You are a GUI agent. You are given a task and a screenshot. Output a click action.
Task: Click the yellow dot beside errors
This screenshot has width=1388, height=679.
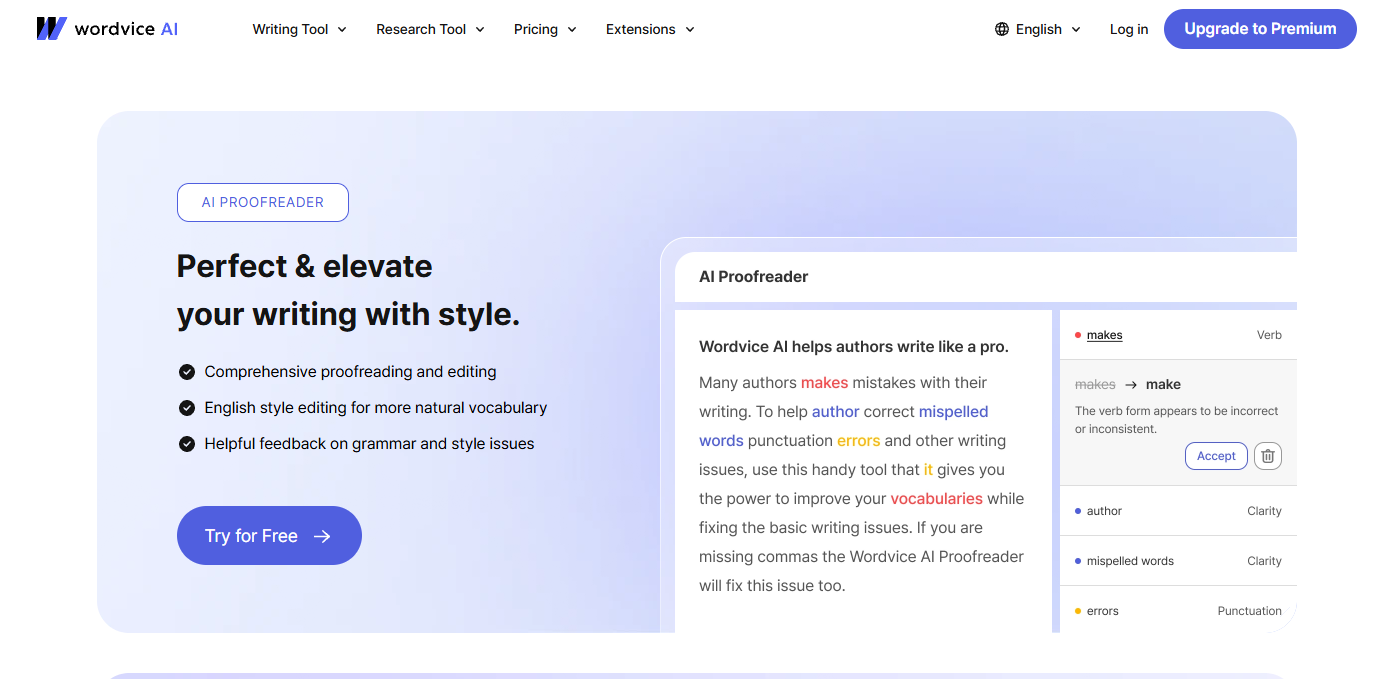[x=1078, y=611]
